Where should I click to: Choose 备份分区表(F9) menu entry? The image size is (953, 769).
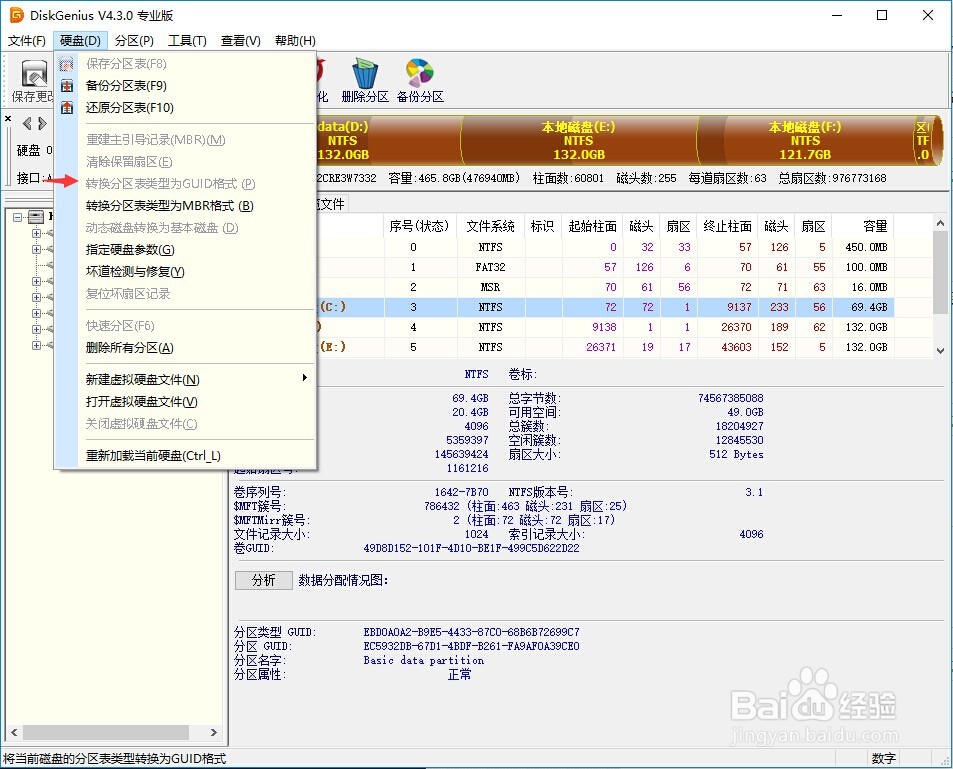pyautogui.click(x=185, y=86)
